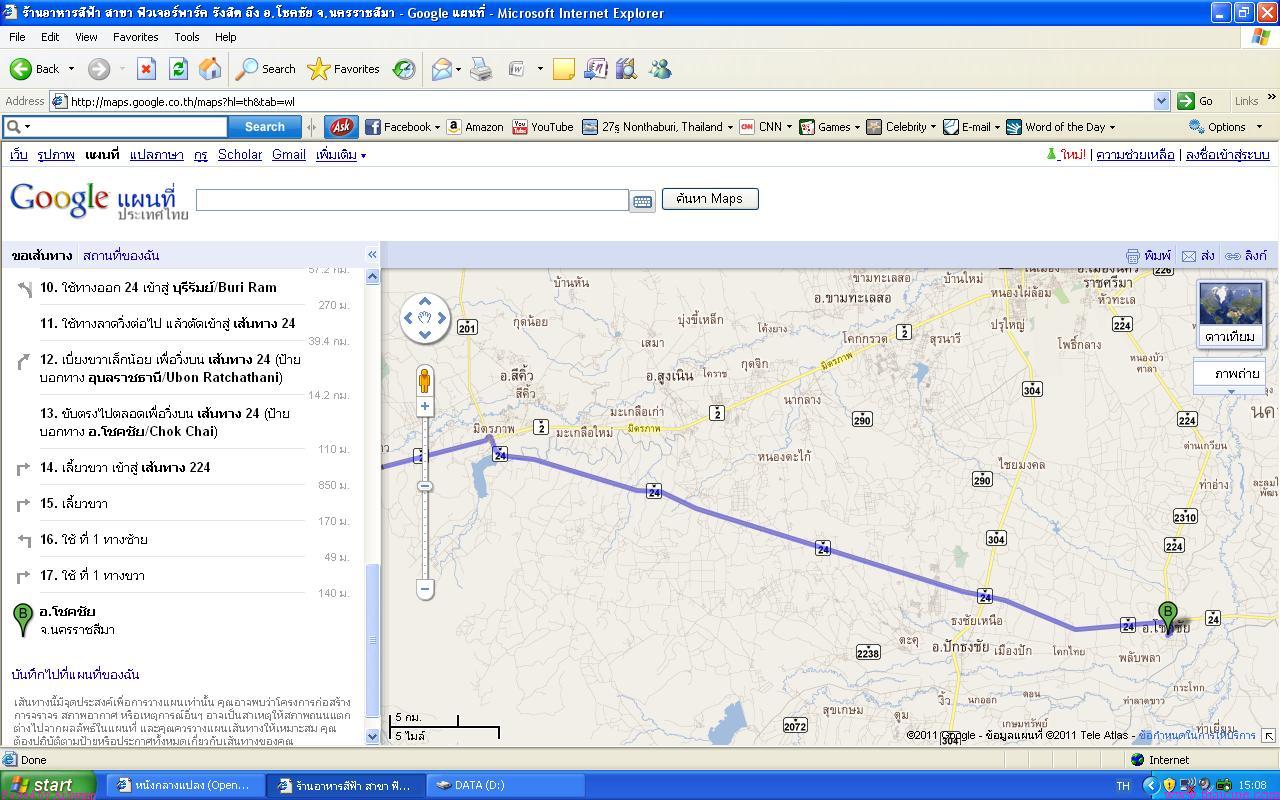This screenshot has height=800, width=1280.
Task: Click the Ask toolbar search input field
Action: click(x=116, y=127)
